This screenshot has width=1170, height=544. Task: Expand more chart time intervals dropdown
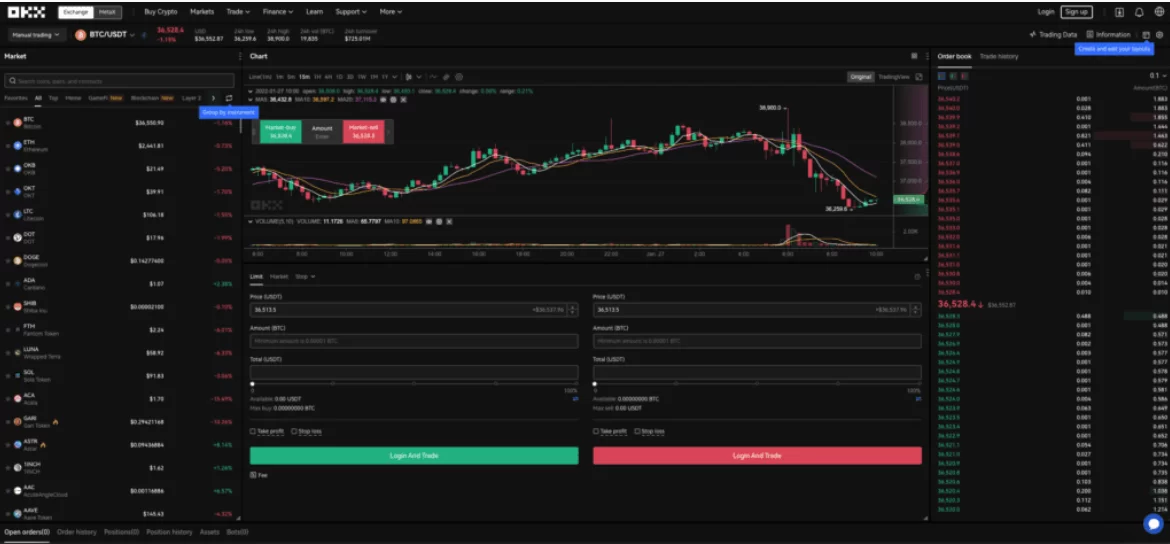point(395,76)
